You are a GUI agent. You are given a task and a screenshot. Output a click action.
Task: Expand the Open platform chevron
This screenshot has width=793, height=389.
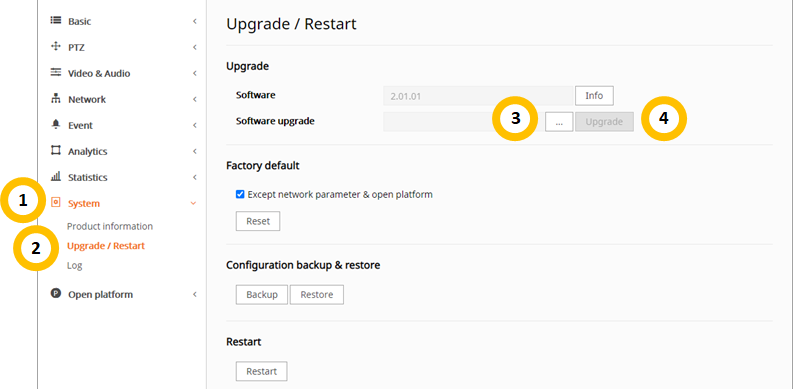pos(194,294)
